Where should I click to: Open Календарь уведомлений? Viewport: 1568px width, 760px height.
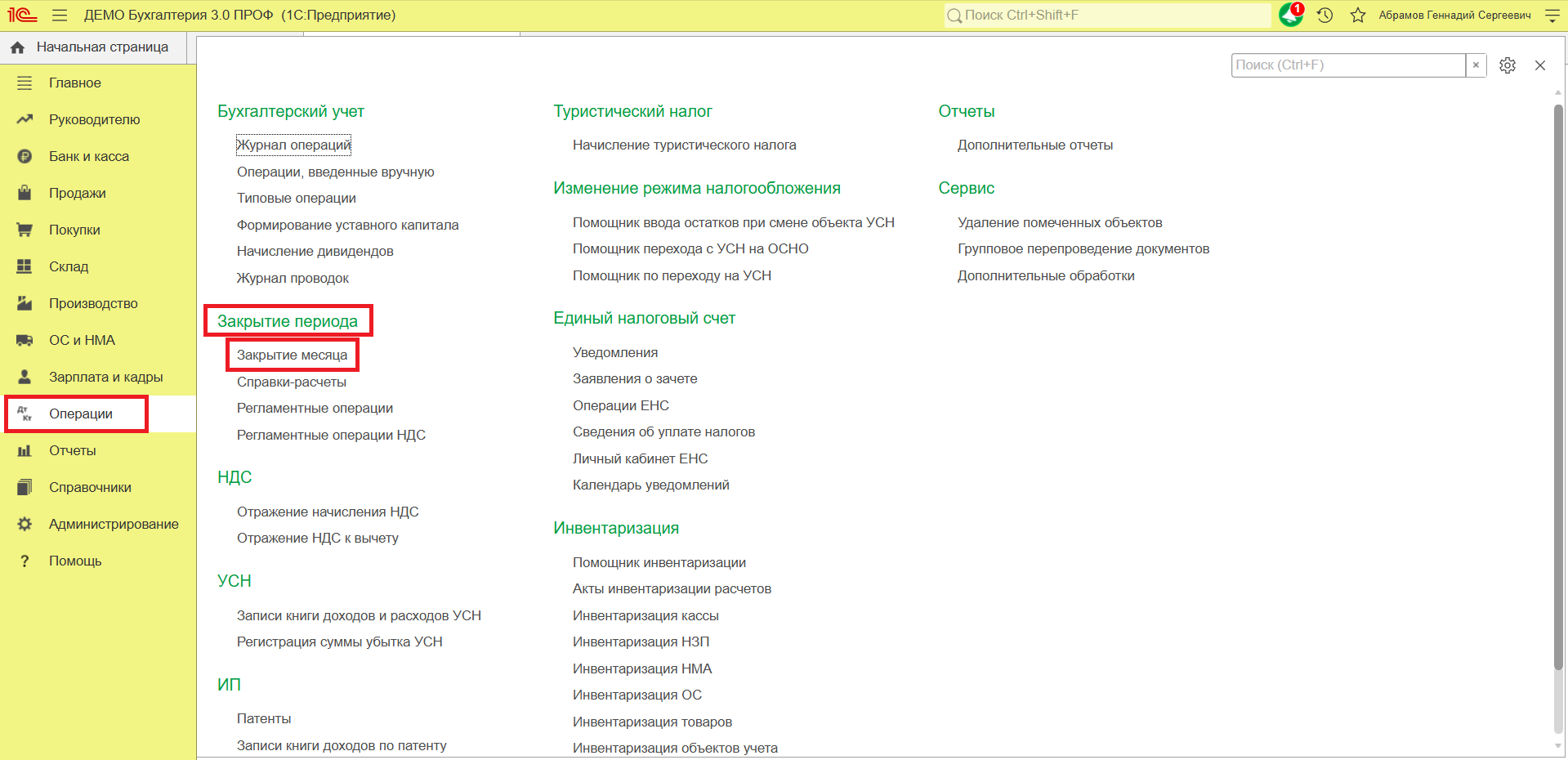(650, 485)
